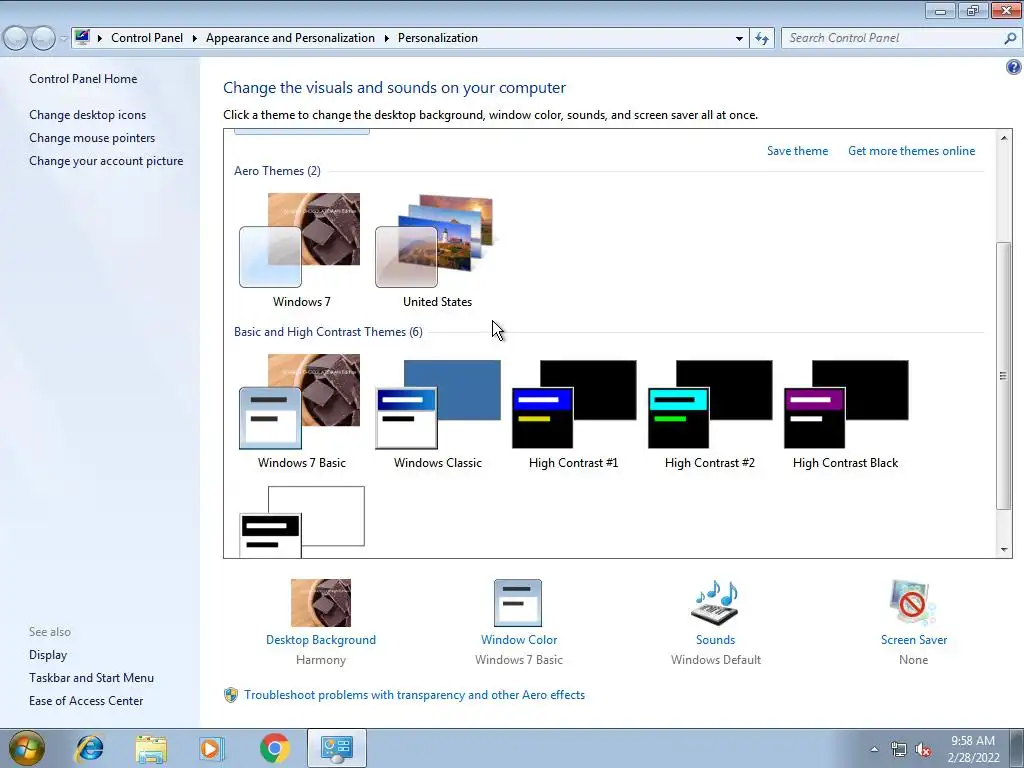Open Window Color settings icon
Viewport: 1024px width, 768px height.
[x=518, y=603]
